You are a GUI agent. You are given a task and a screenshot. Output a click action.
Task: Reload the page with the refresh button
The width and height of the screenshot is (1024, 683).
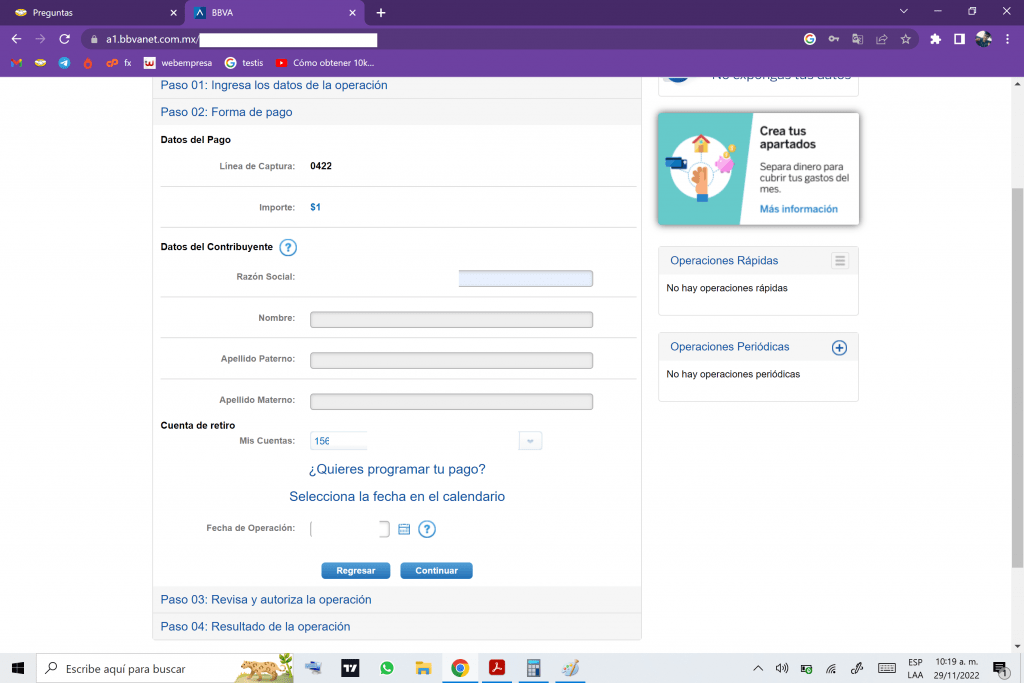coord(64,39)
